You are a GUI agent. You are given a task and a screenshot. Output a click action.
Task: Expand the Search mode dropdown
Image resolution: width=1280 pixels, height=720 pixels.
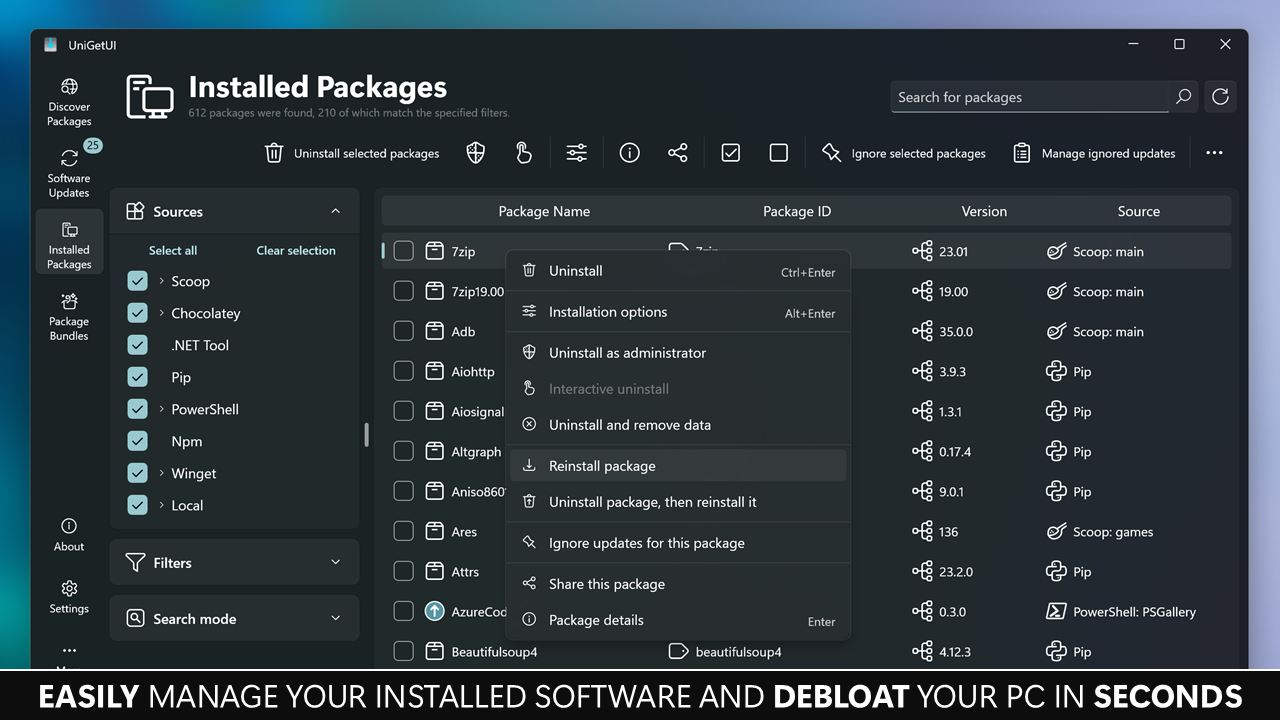[234, 618]
